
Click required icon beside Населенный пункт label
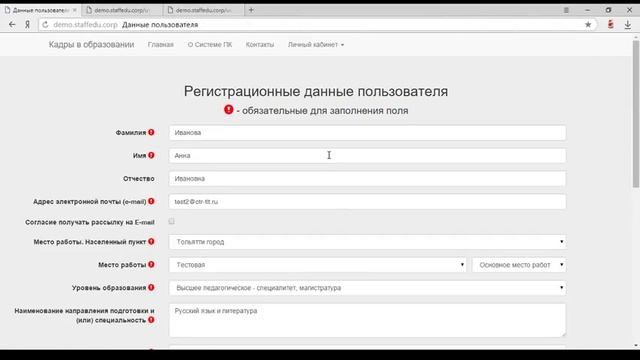click(151, 242)
